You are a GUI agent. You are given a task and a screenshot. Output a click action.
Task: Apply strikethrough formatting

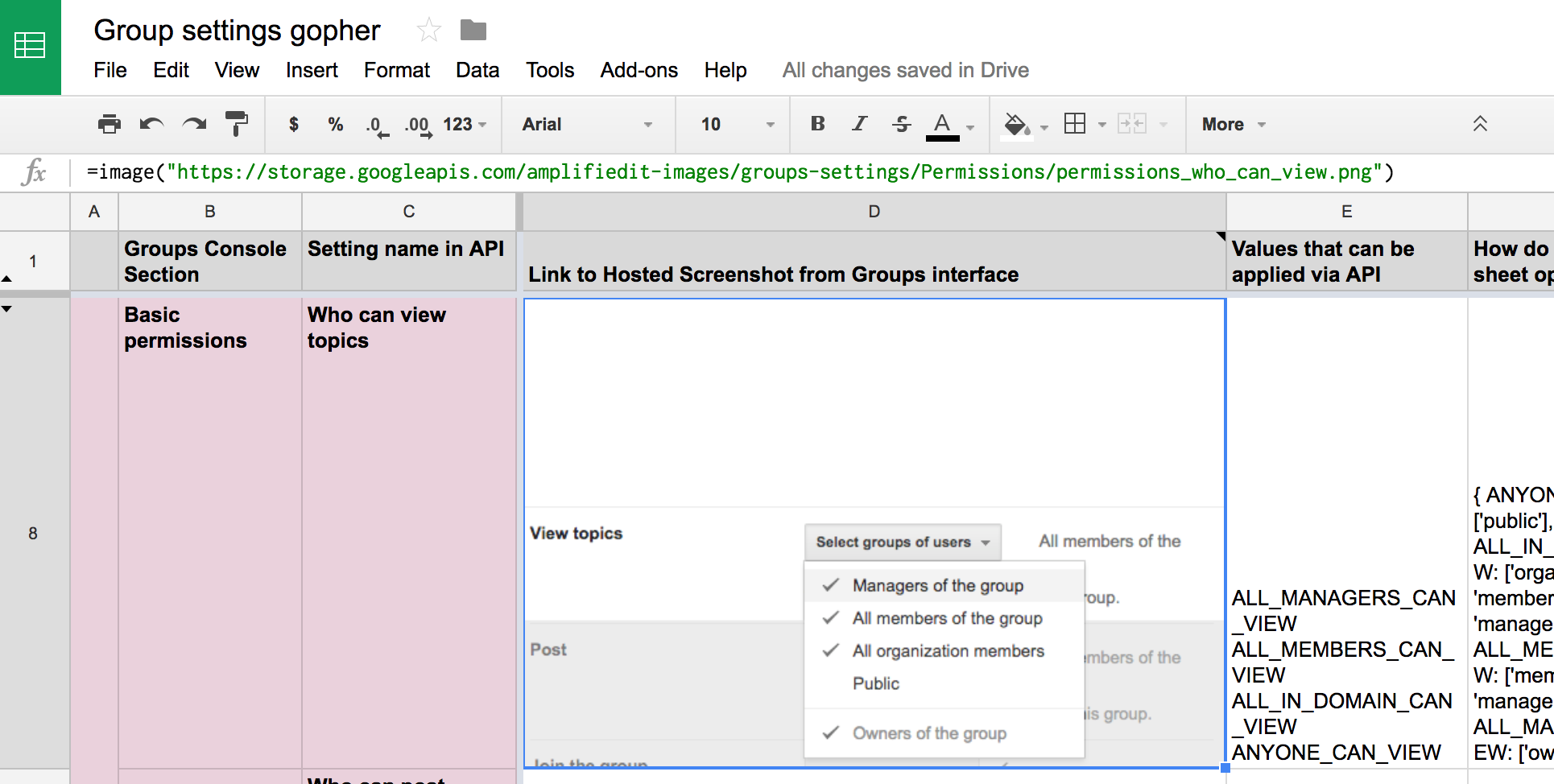pyautogui.click(x=901, y=124)
